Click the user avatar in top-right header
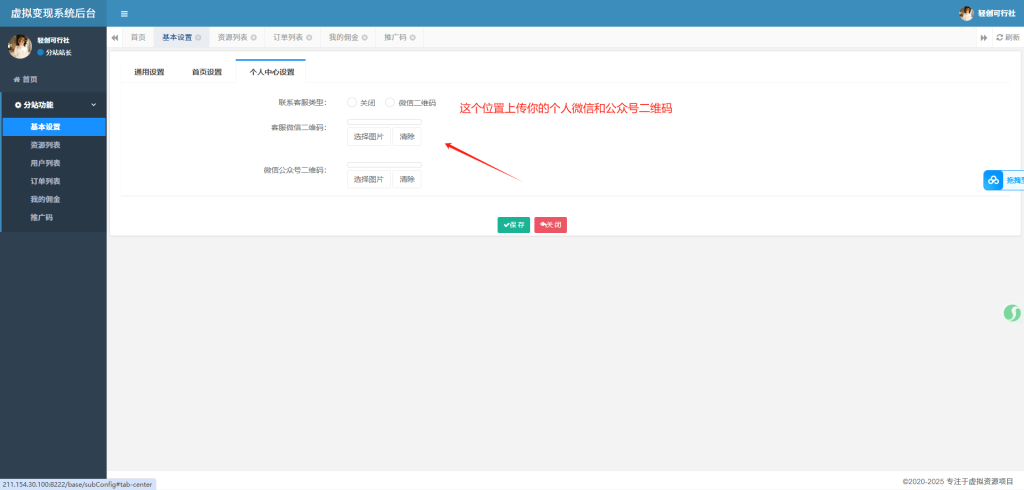This screenshot has height=490, width=1024. click(x=966, y=14)
